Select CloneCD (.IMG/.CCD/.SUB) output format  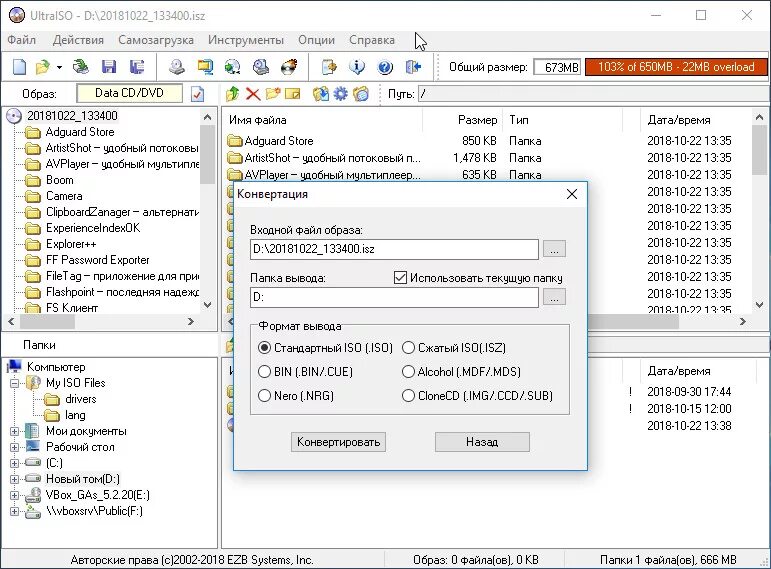pyautogui.click(x=477, y=395)
